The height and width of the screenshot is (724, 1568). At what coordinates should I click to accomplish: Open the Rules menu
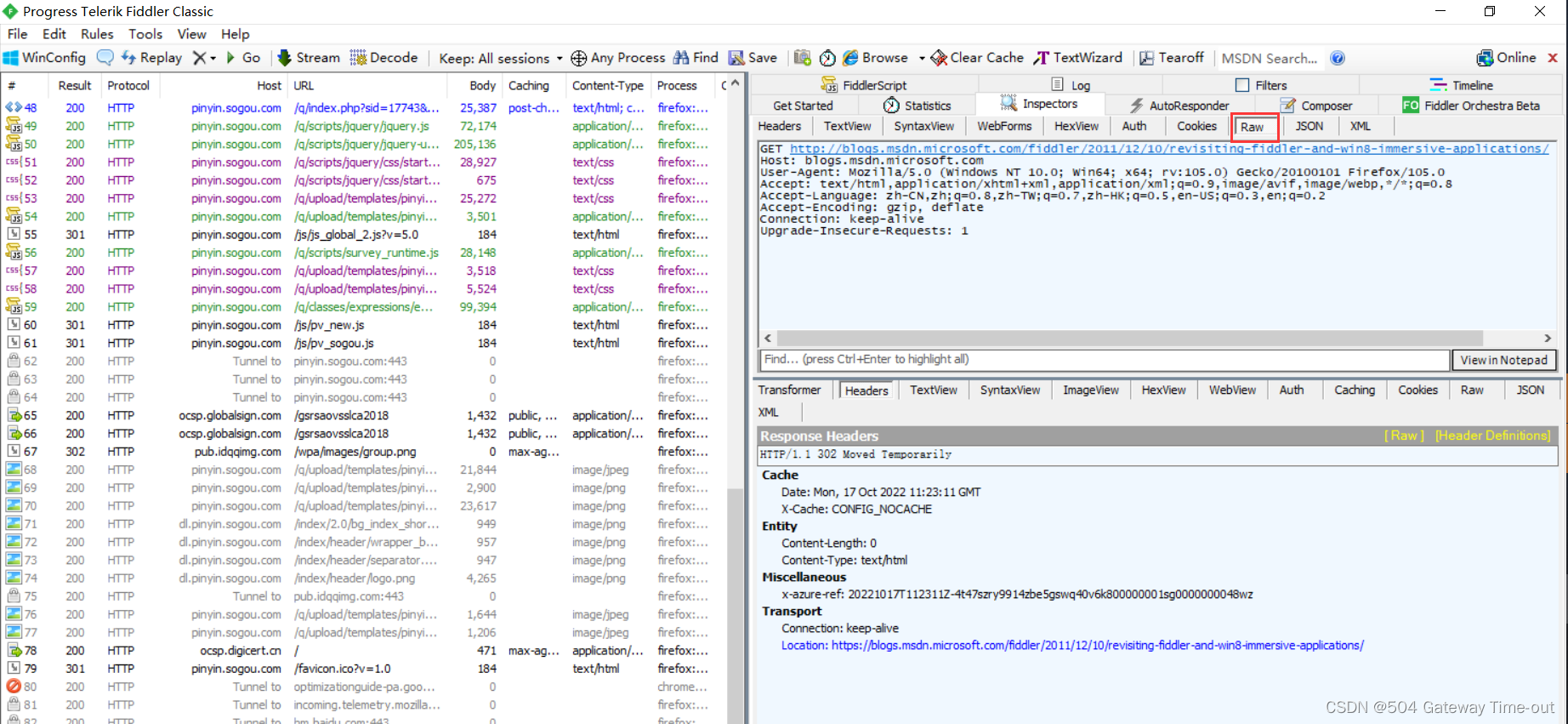click(x=97, y=34)
